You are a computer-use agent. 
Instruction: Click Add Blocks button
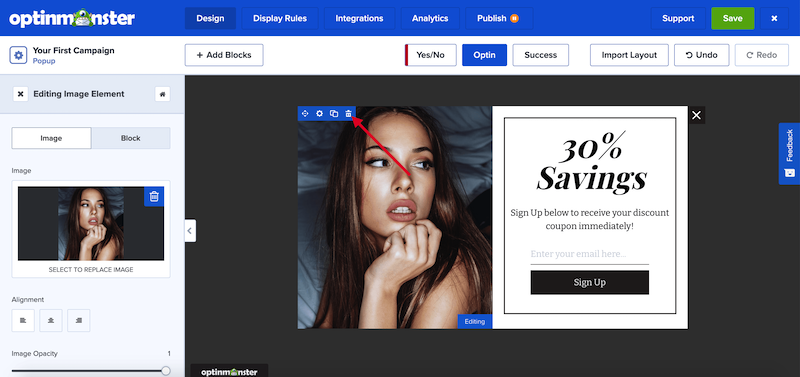(x=224, y=55)
